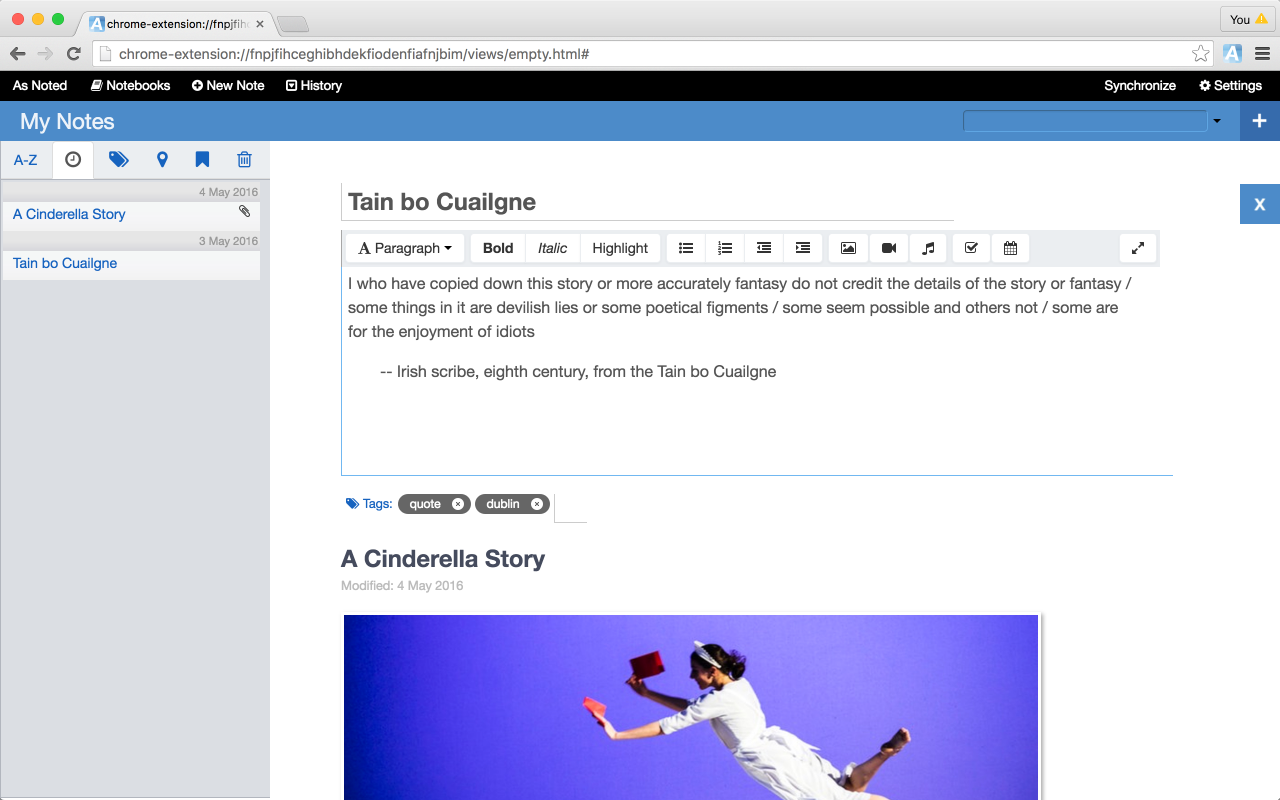This screenshot has width=1280, height=800.
Task: Reload the page in Chrome
Action: point(73,54)
